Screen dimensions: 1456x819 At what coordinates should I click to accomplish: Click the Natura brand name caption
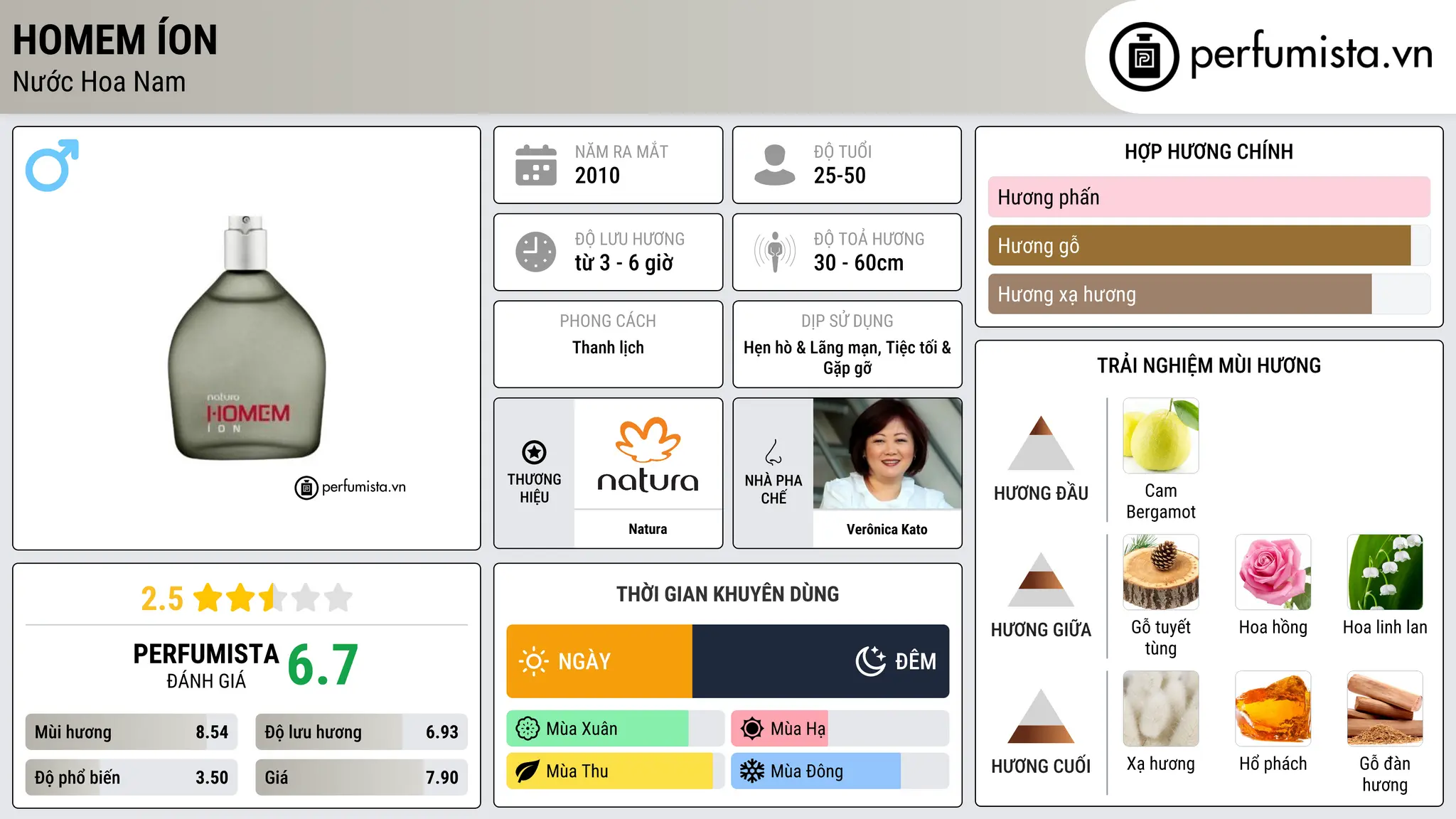coord(648,529)
